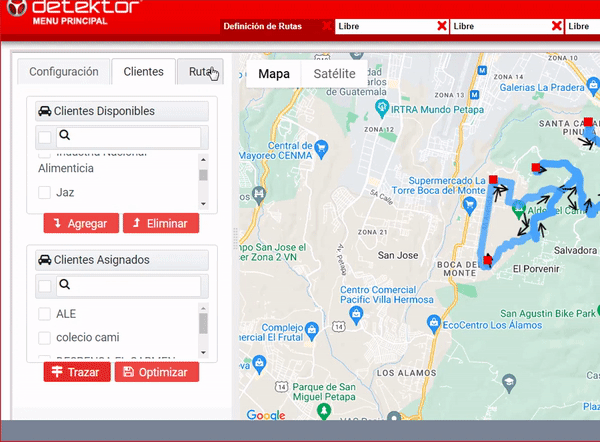Image resolution: width=600 pixels, height=442 pixels.
Task: Select the ALE client name
Action: (x=66, y=314)
